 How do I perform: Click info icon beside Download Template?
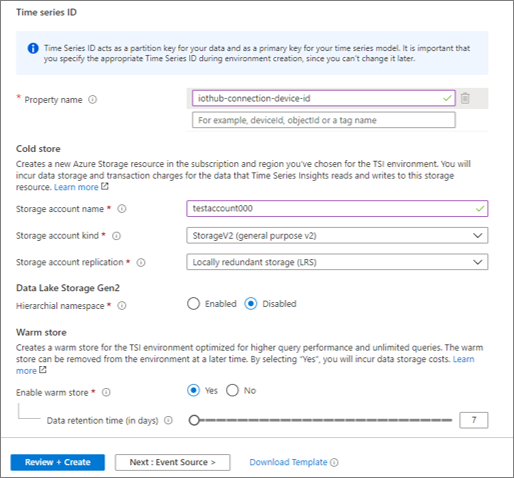(x=334, y=462)
